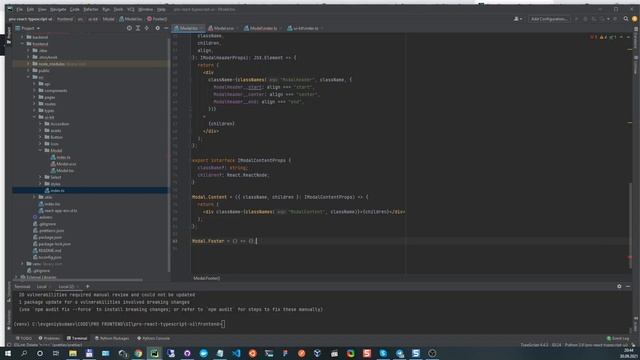Screen dimensions: 640x360
Task: Expand the public folder
Action: tap(29, 71)
